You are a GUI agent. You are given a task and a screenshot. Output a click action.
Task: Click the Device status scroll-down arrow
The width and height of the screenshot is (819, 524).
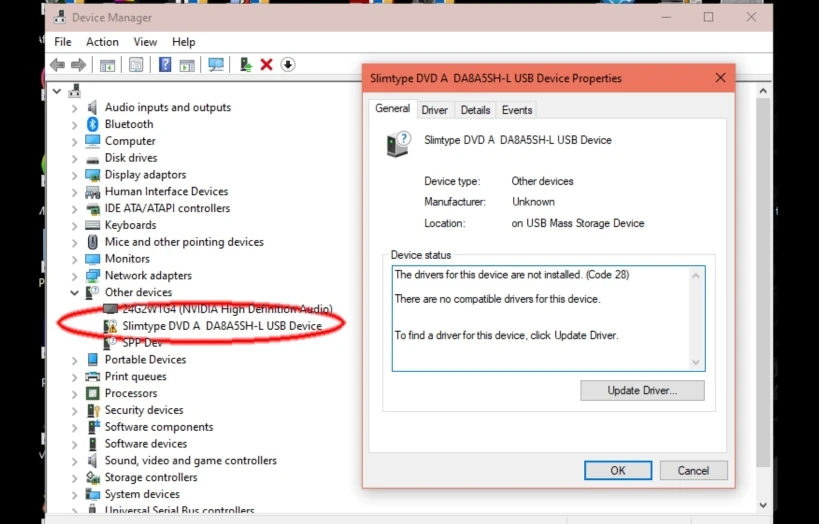pos(695,362)
